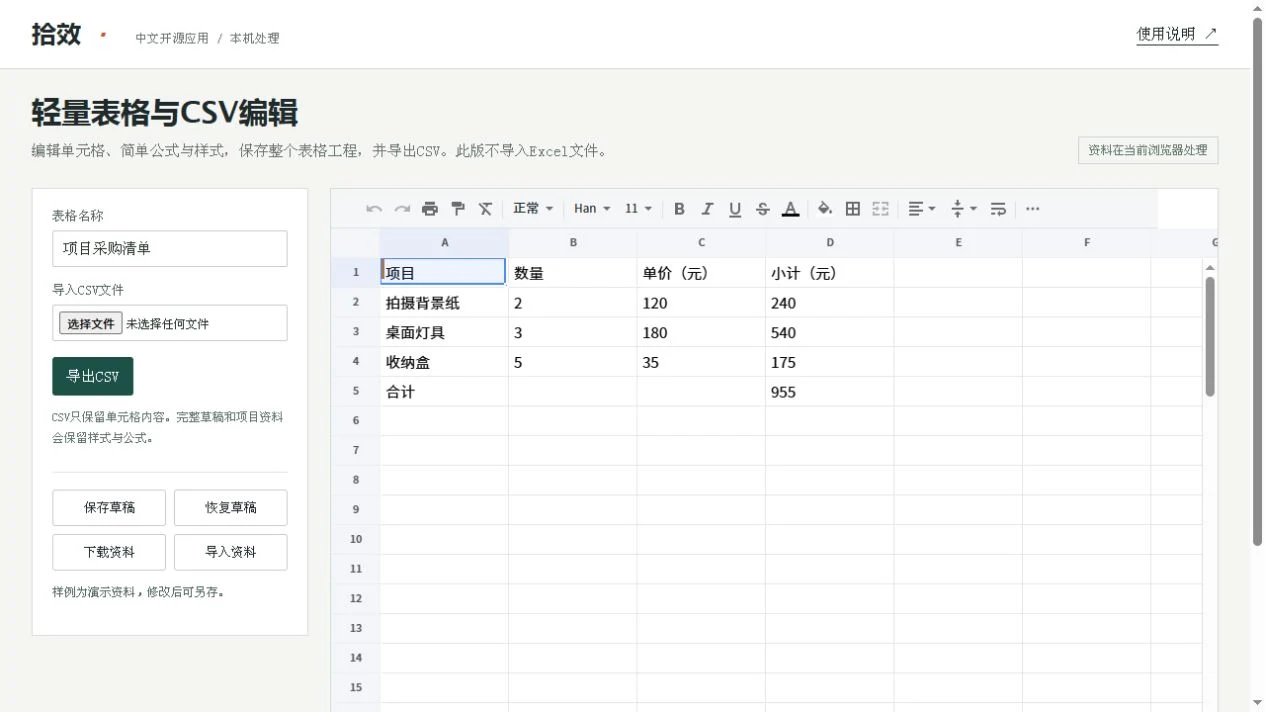Toggle strikethrough formatting

763,209
